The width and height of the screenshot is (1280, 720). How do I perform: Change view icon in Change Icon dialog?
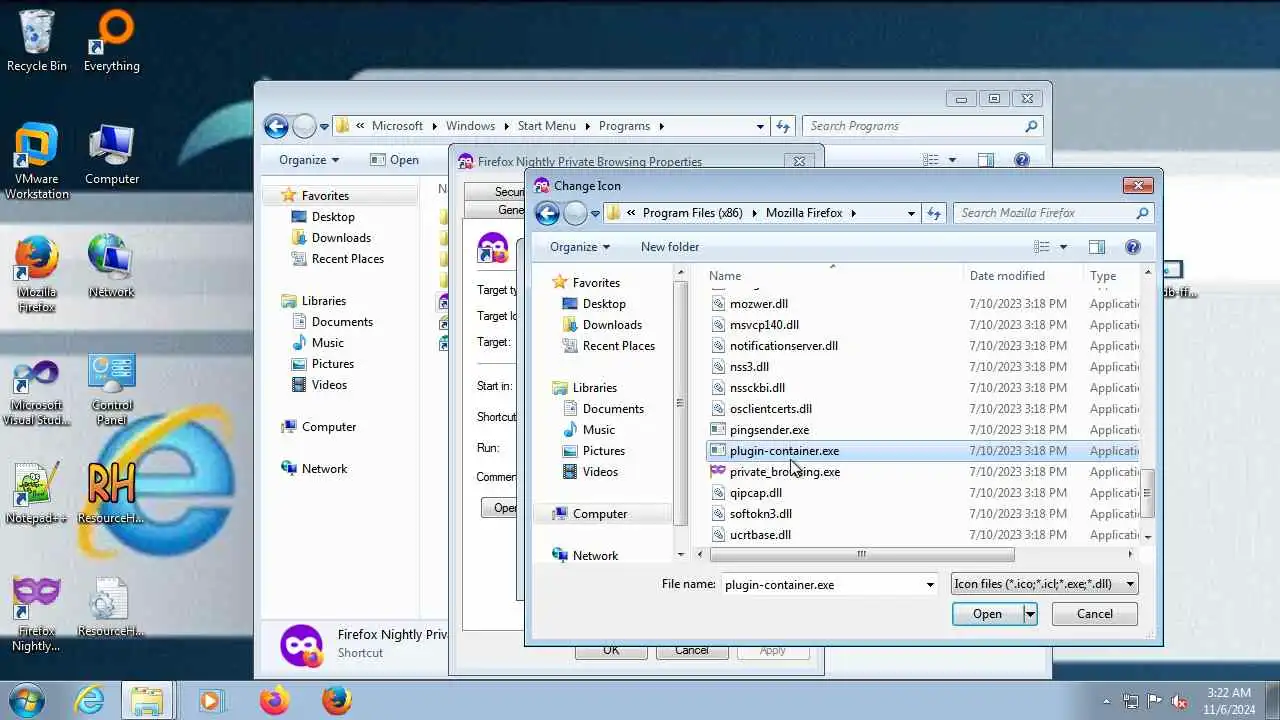(x=1042, y=247)
